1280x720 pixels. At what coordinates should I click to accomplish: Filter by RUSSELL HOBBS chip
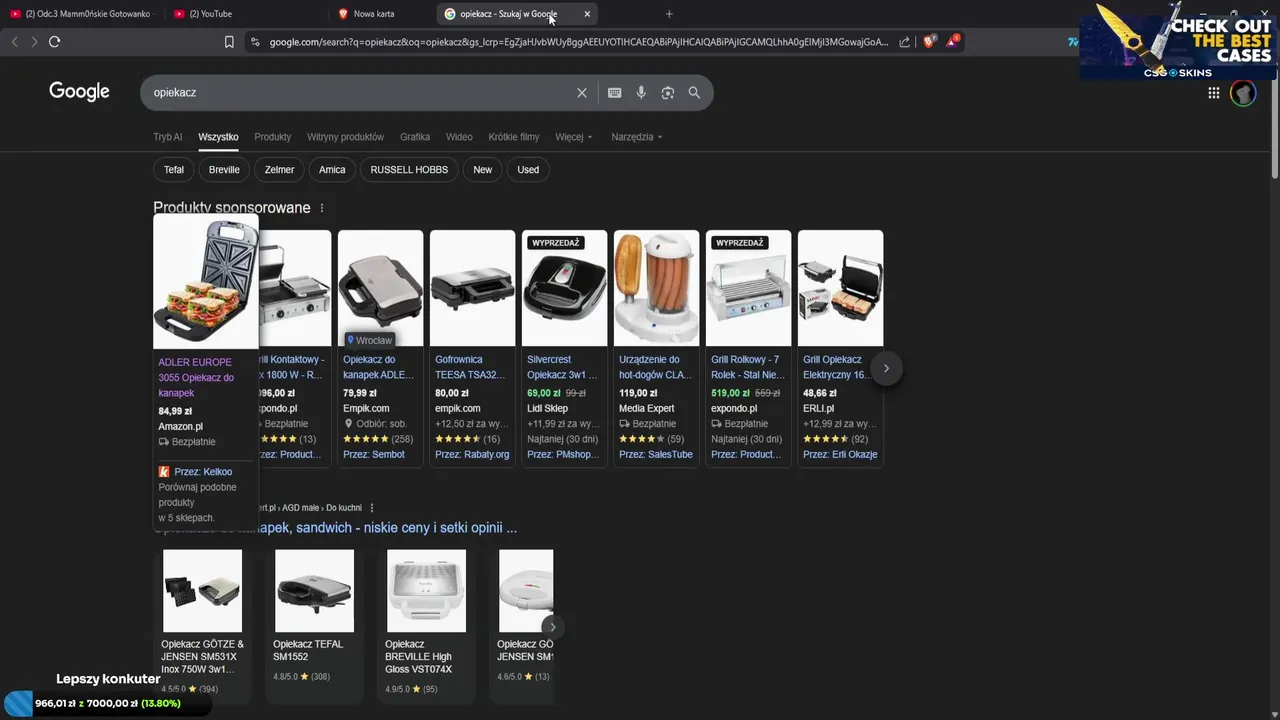click(409, 170)
